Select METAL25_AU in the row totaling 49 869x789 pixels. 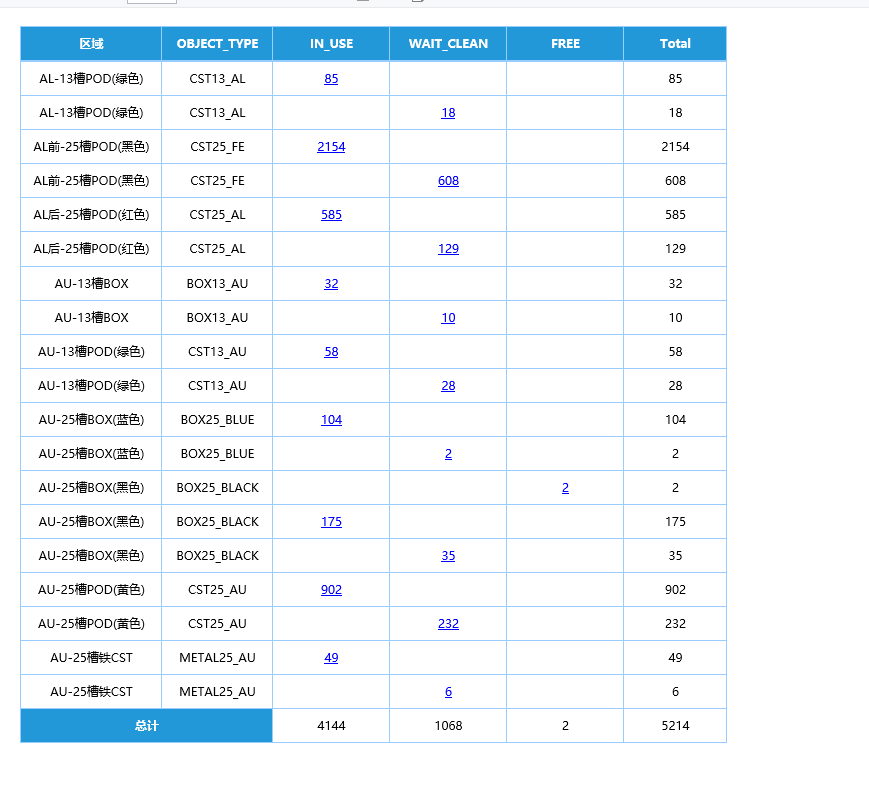[x=217, y=658]
